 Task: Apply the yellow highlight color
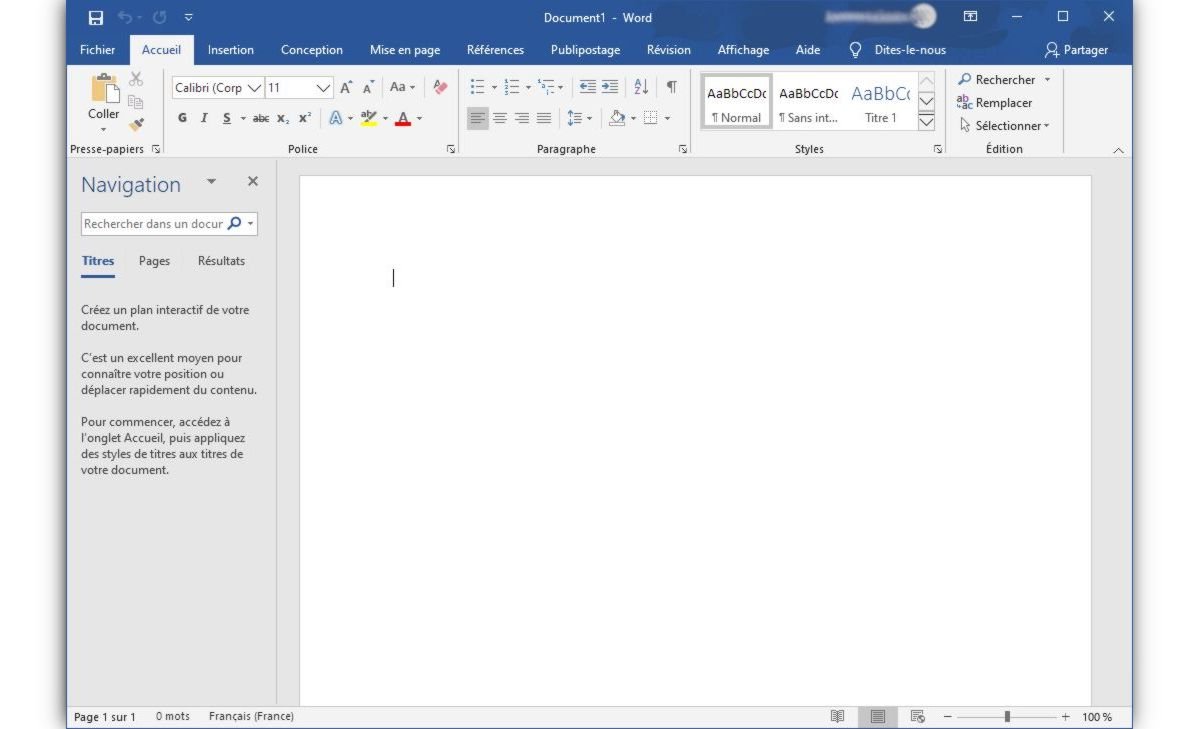point(369,118)
